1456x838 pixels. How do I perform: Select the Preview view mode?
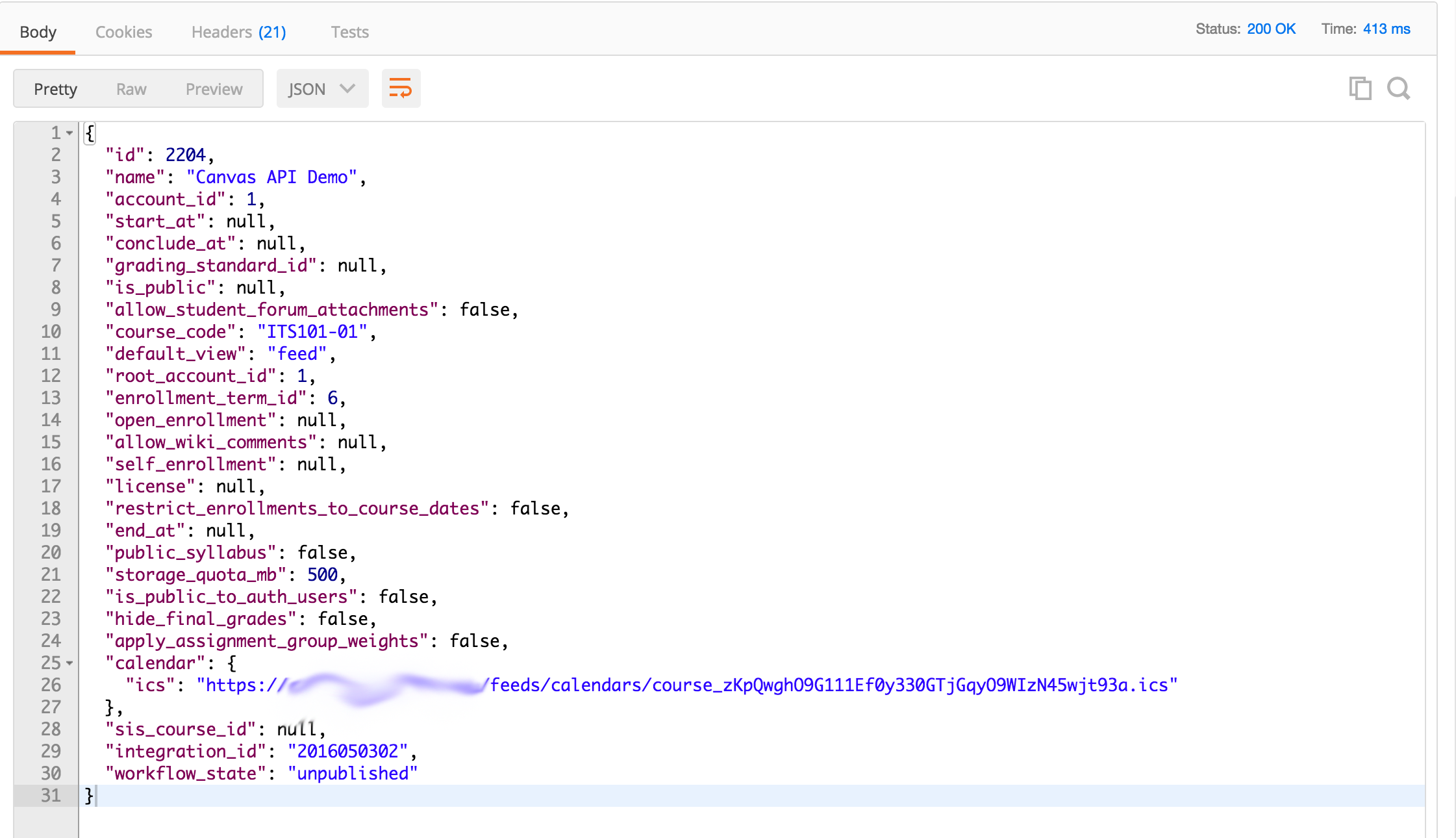coord(214,89)
